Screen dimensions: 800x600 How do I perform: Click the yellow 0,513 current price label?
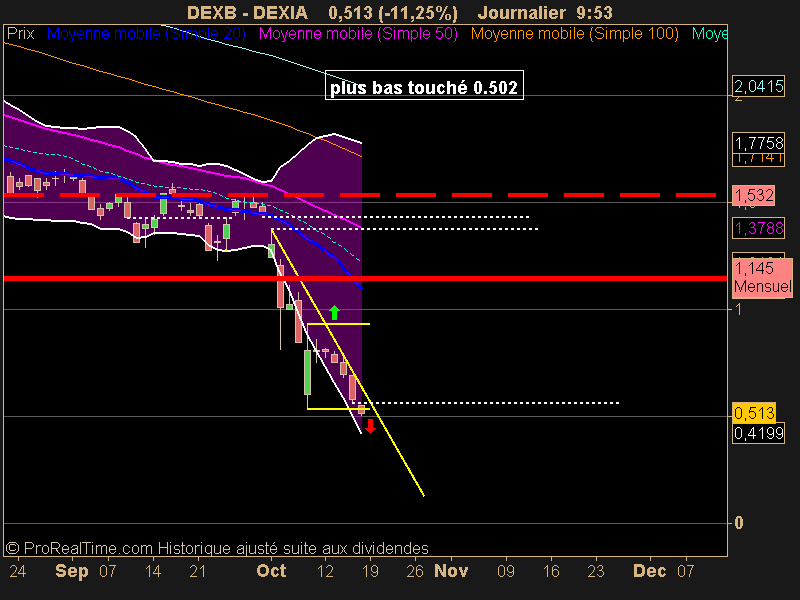(754, 412)
